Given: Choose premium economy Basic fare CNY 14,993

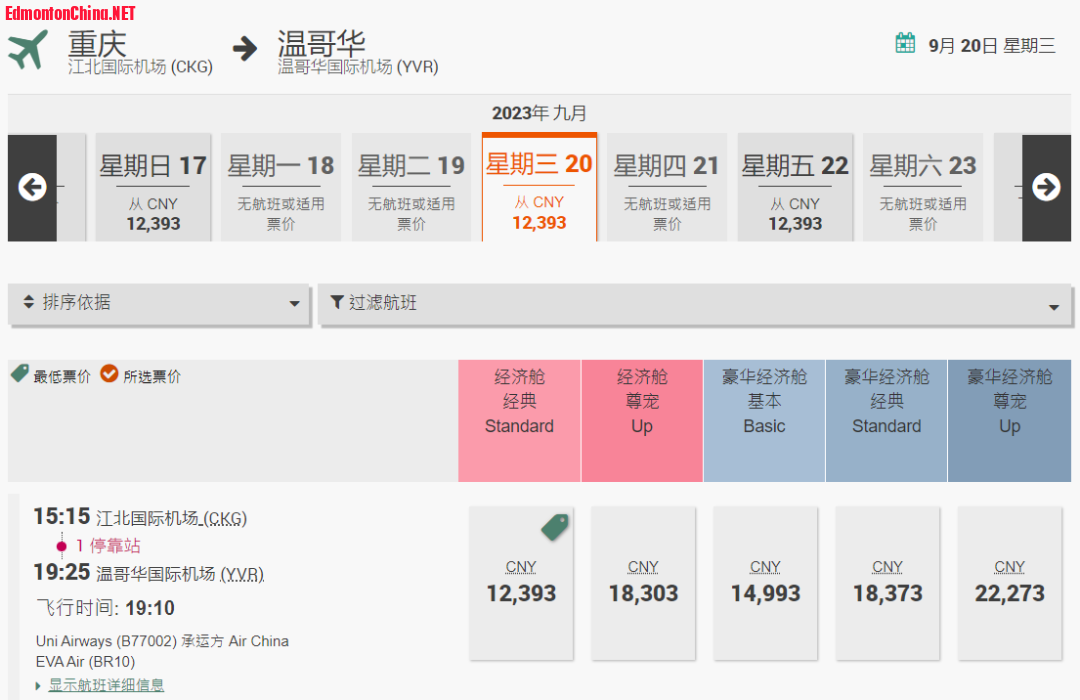Looking at the screenshot, I should click(x=765, y=583).
